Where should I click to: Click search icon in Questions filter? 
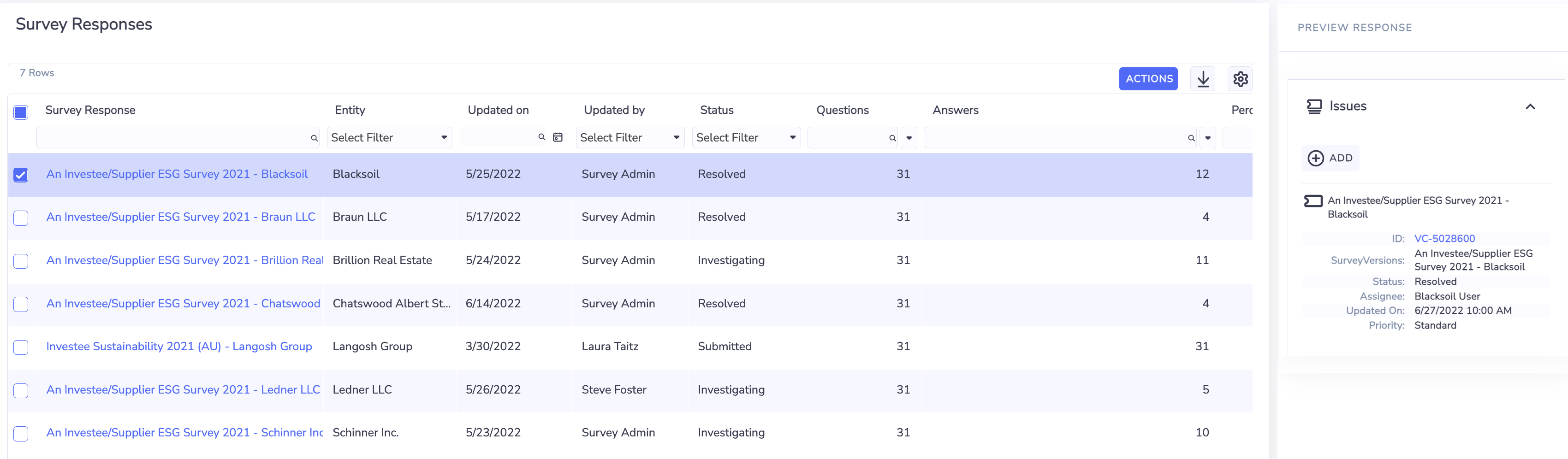click(x=892, y=138)
